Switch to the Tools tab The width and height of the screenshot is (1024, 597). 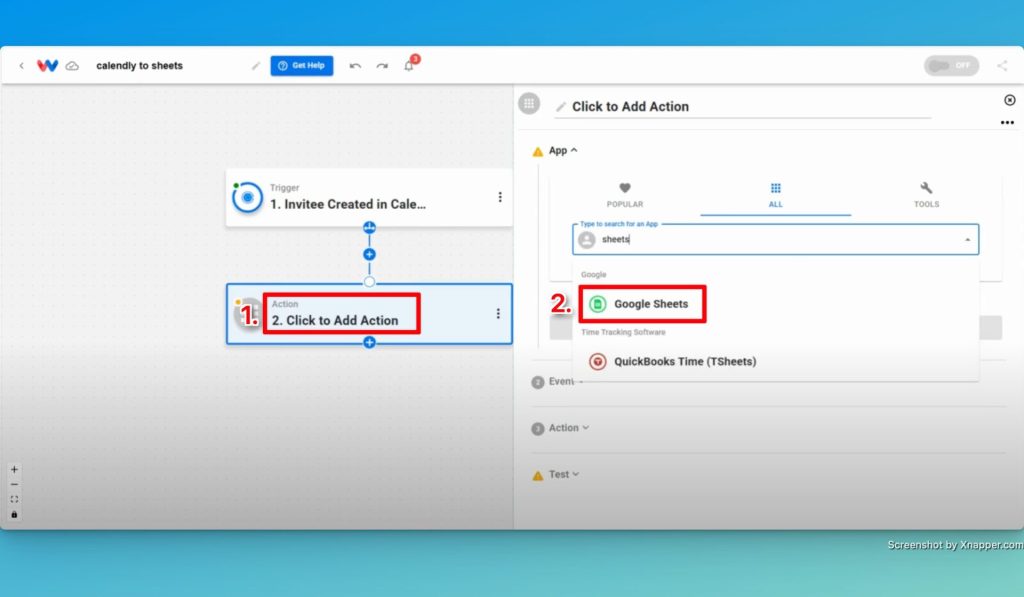pyautogui.click(x=926, y=195)
